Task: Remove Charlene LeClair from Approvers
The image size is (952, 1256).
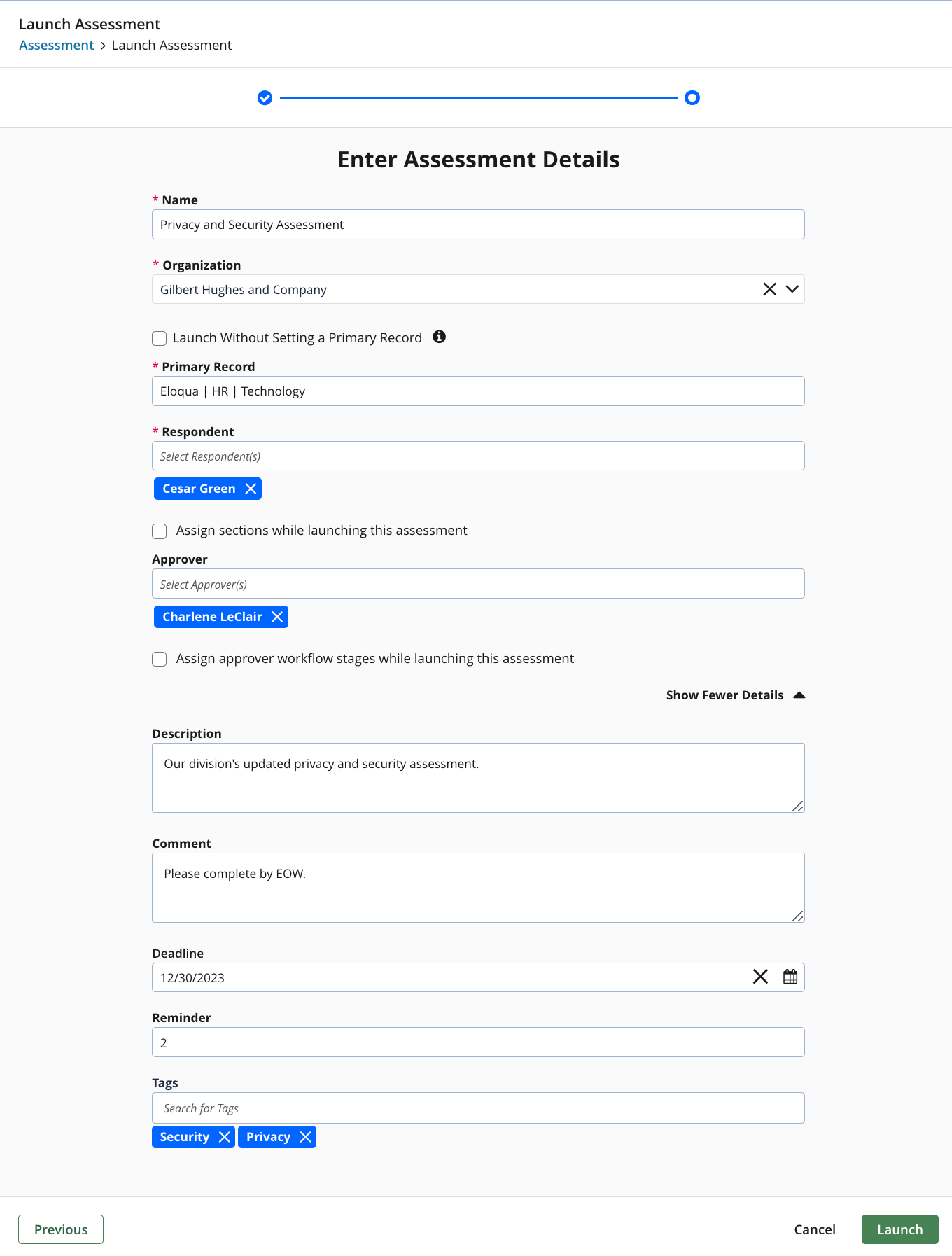Action: pyautogui.click(x=277, y=616)
